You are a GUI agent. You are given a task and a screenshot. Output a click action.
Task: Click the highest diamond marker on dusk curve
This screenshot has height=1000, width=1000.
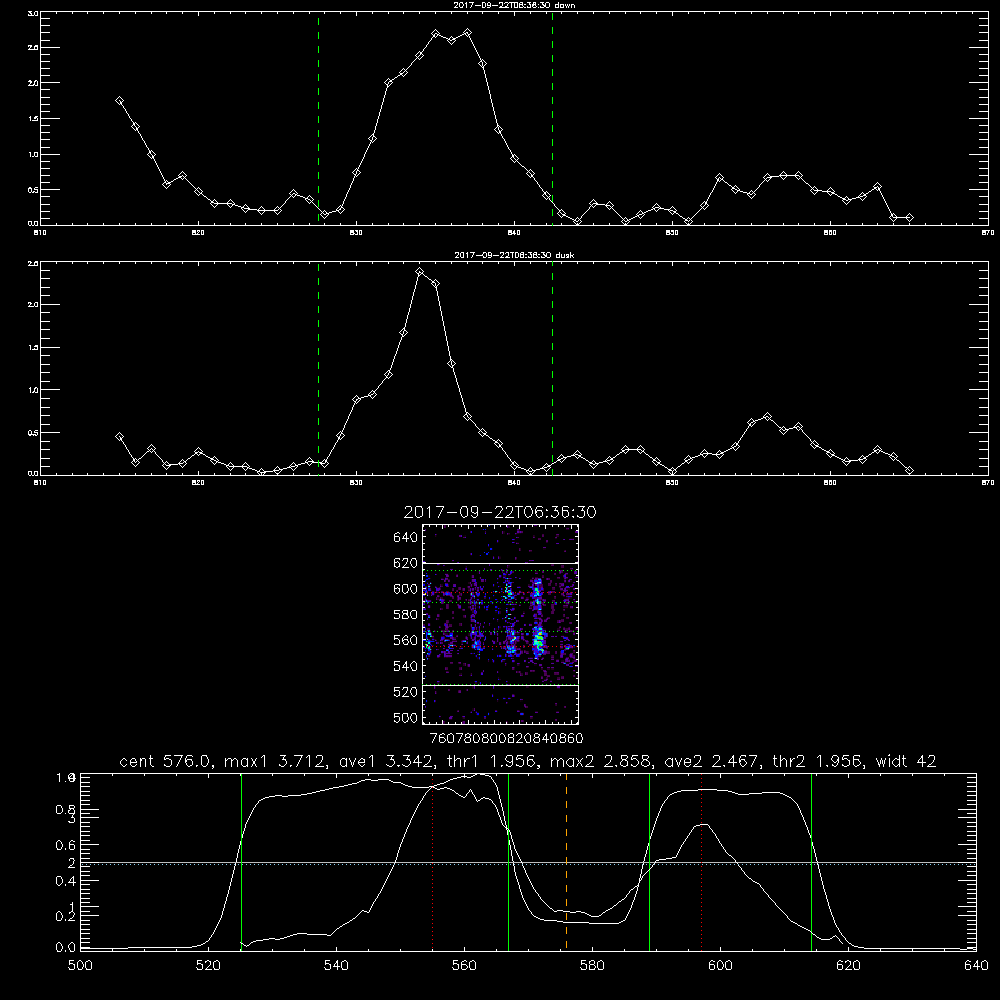tap(420, 272)
